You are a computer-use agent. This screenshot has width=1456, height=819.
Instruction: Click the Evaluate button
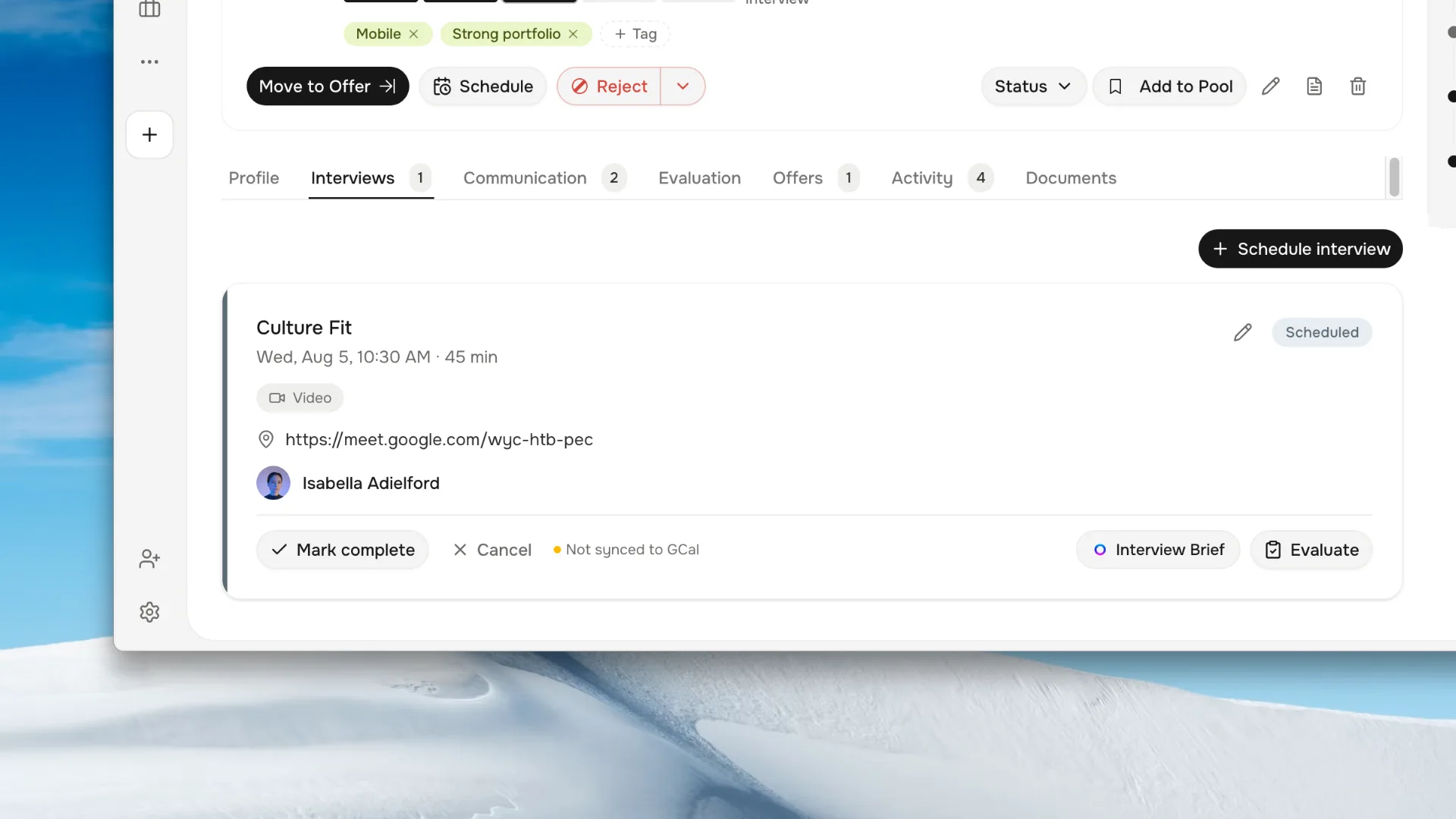pyautogui.click(x=1311, y=550)
